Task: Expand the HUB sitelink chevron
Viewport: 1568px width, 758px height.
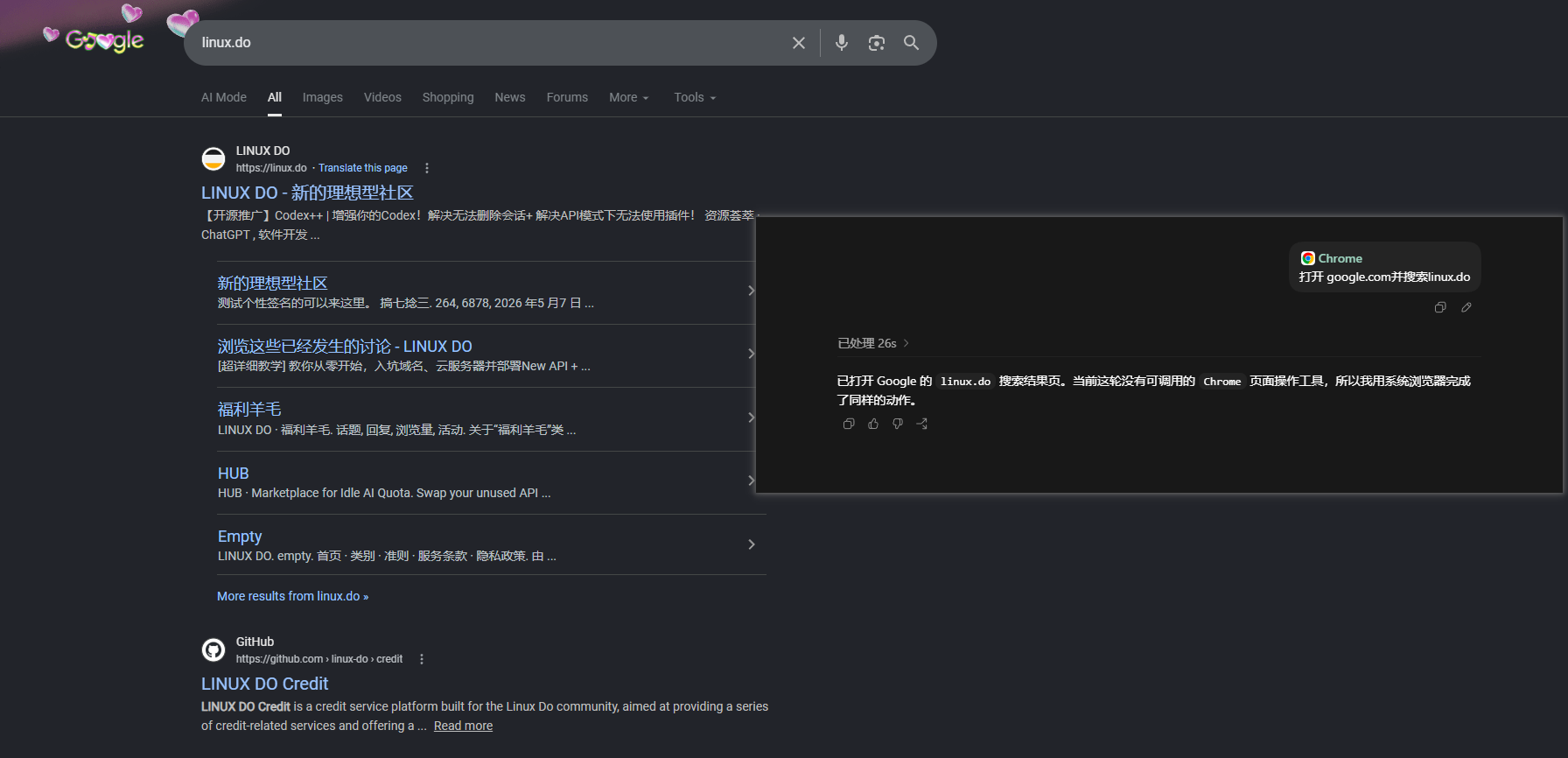Action: [x=751, y=481]
